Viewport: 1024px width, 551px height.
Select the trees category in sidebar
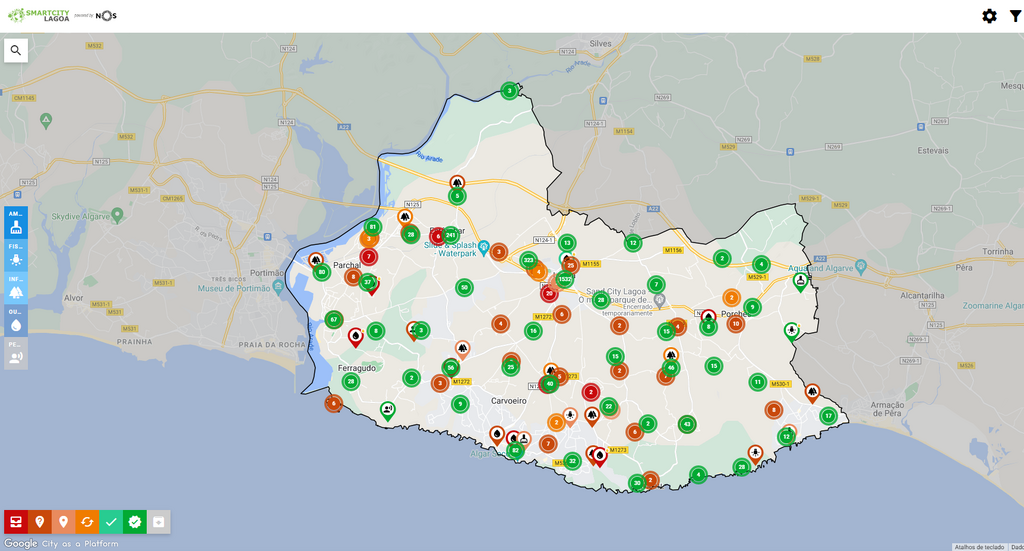[x=16, y=288]
